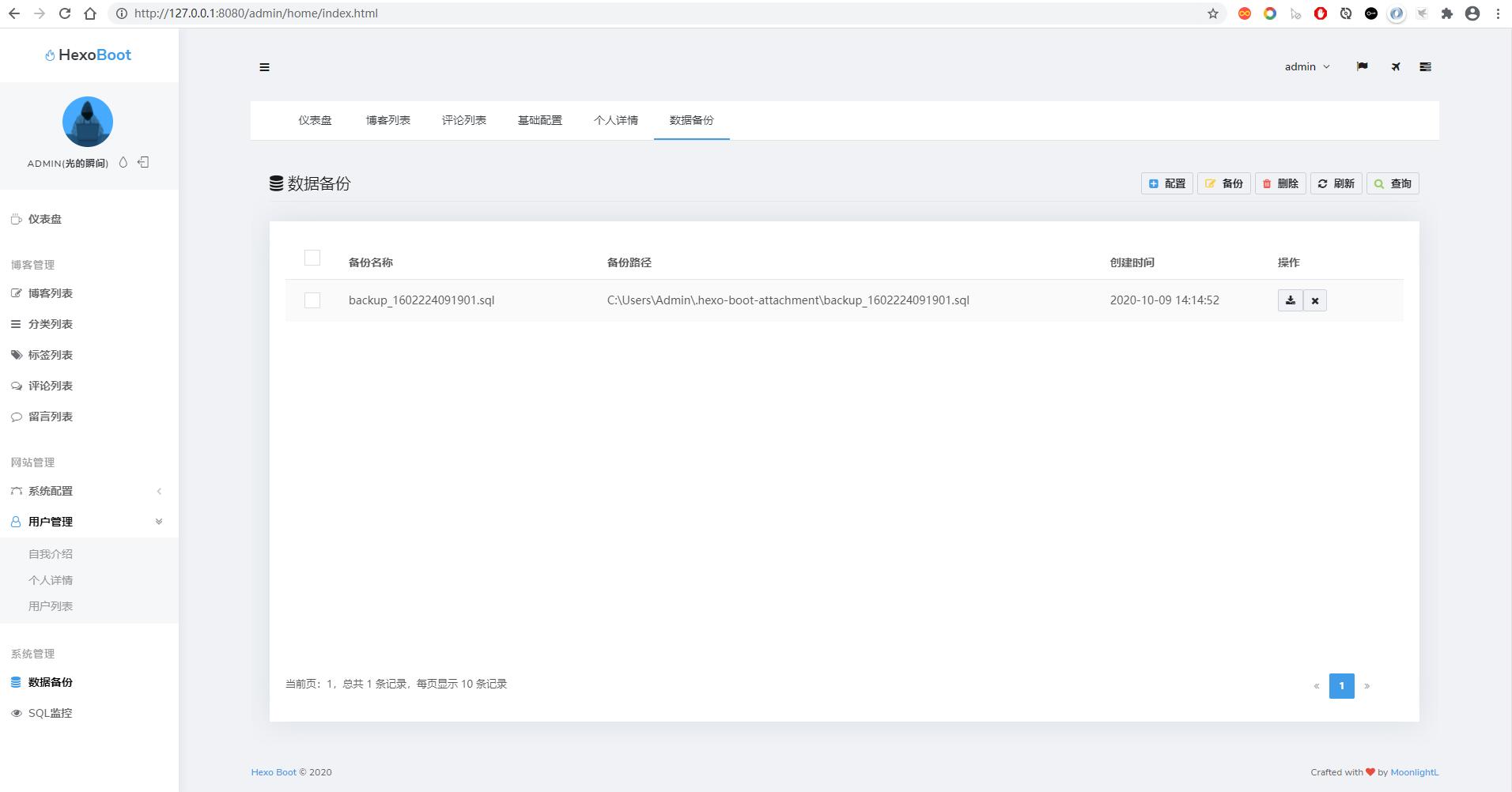Click the 查询 button
Screen dimensions: 1512x792
(x=1393, y=183)
